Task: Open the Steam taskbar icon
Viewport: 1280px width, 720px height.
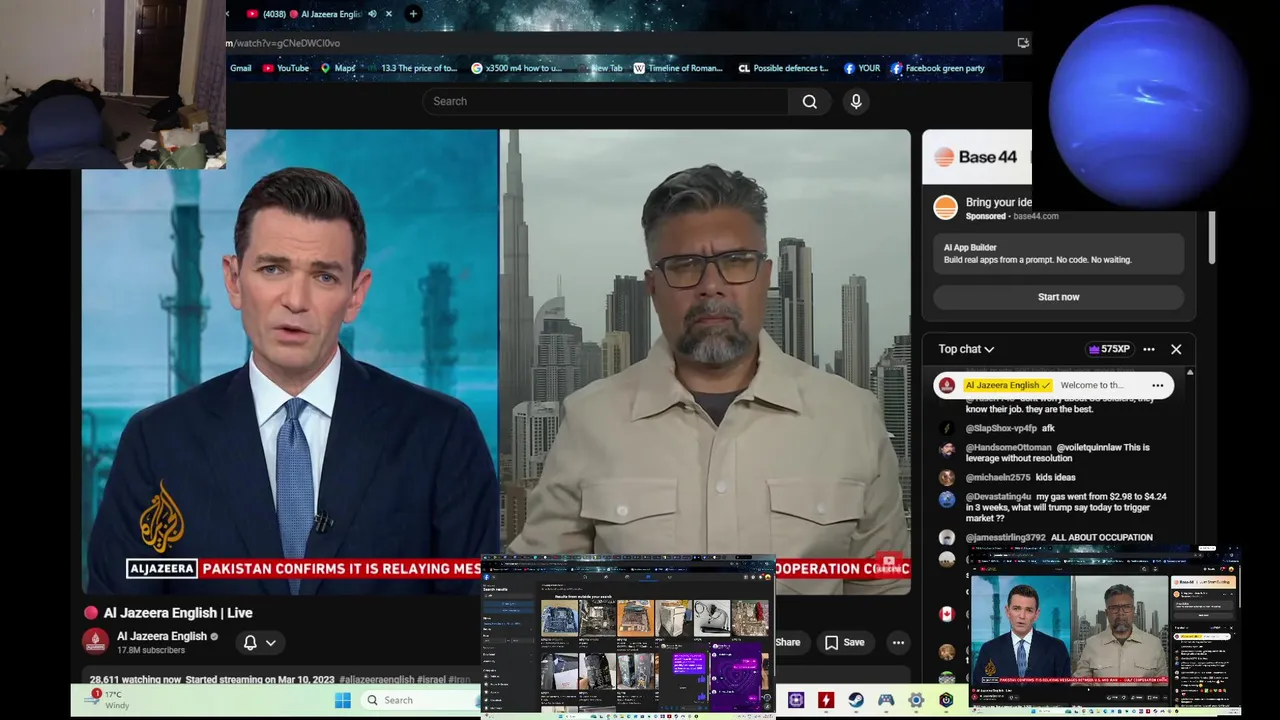Action: point(856,700)
